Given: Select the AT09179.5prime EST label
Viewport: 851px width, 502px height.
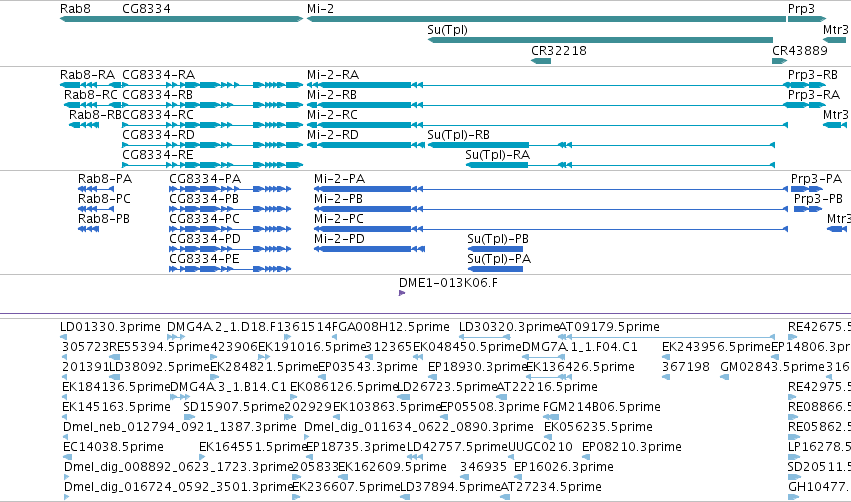Looking at the screenshot, I should point(609,327).
